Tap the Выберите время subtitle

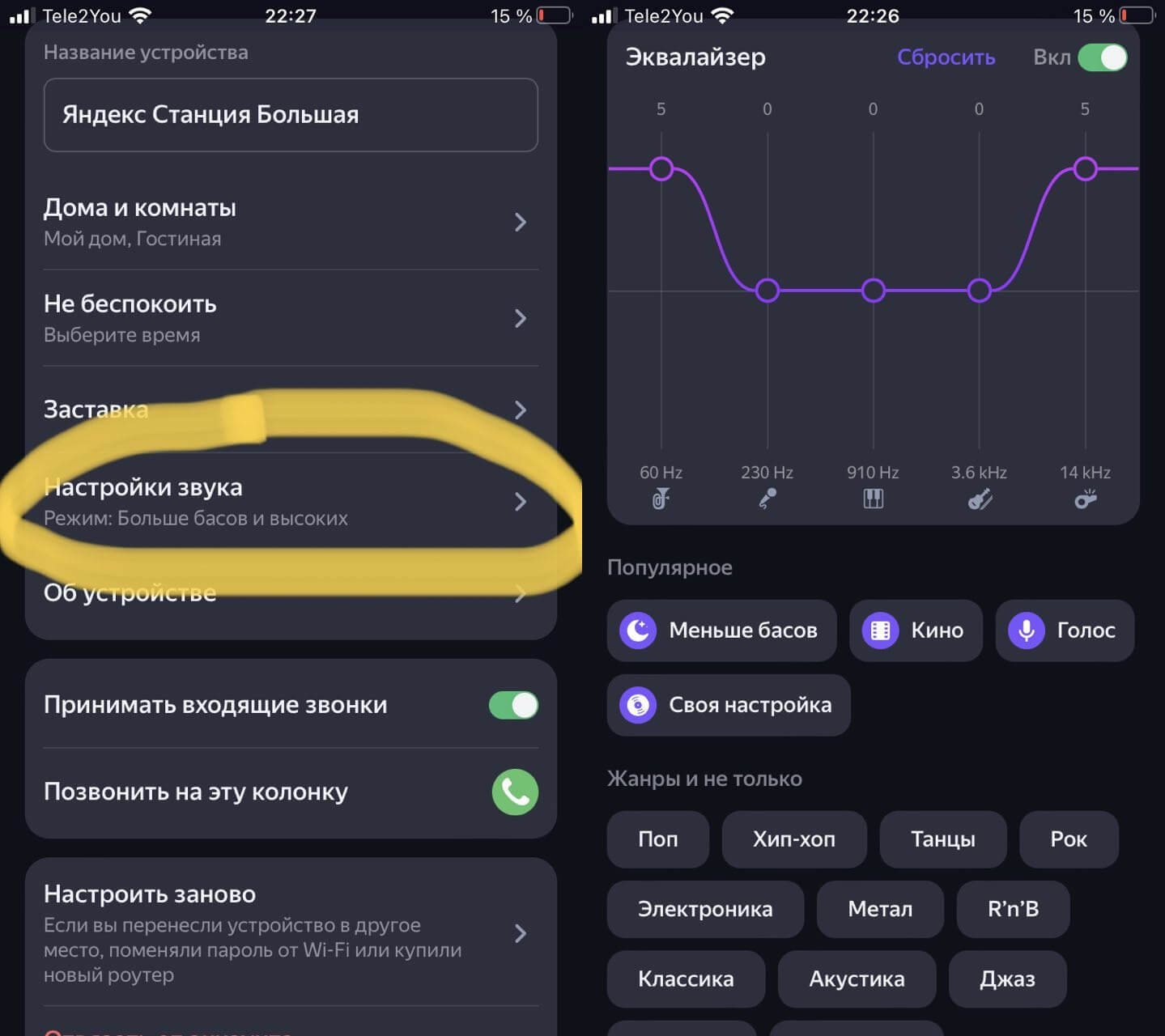click(121, 335)
